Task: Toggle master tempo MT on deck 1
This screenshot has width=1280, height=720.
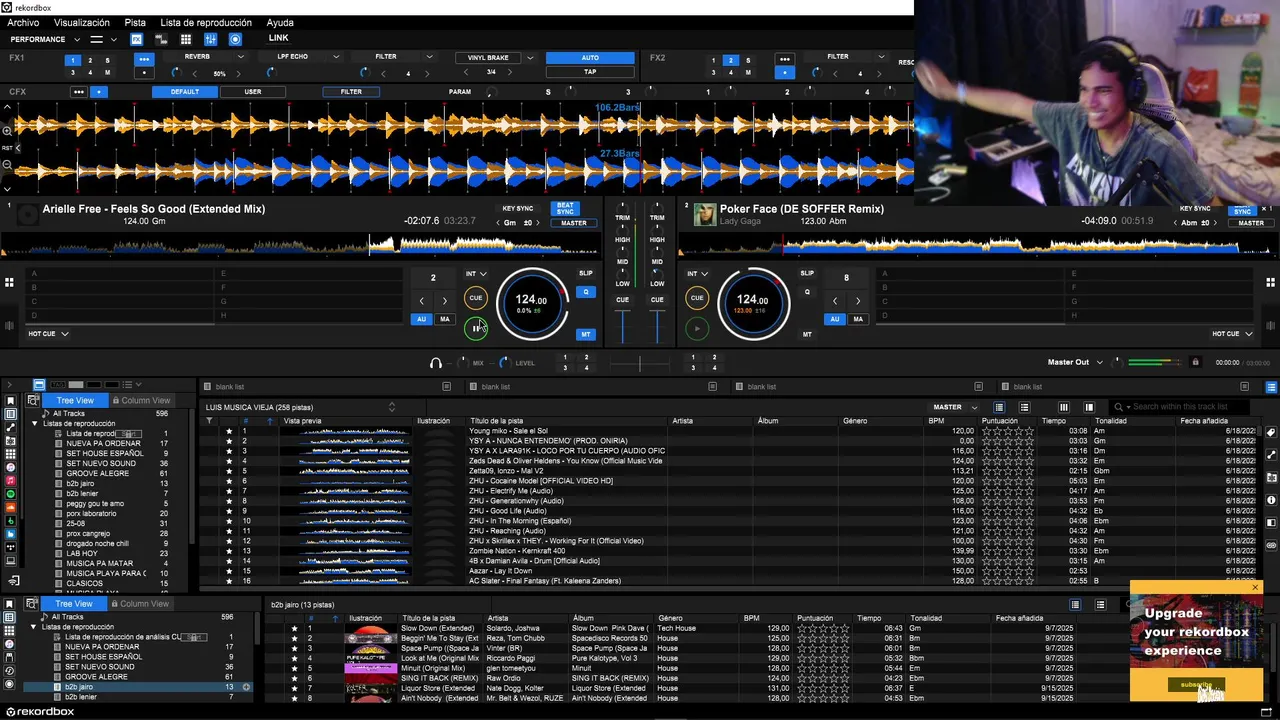Action: (586, 334)
